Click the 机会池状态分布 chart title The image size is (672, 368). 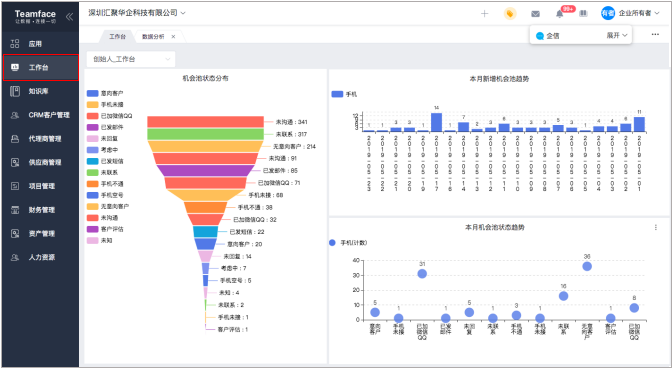tap(205, 78)
